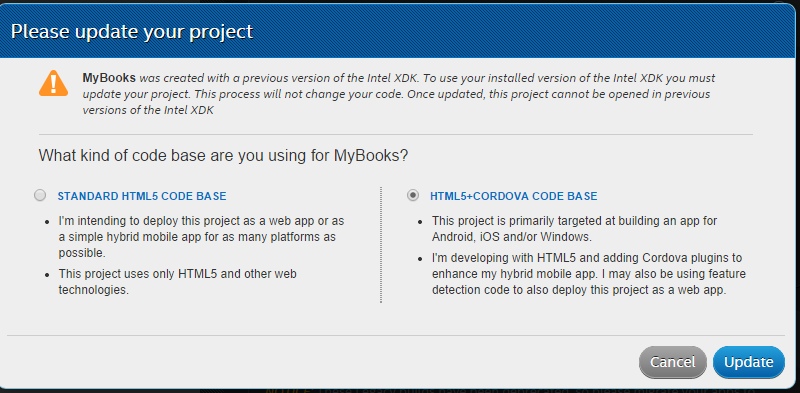The height and width of the screenshot is (393, 800).
Task: Confirm with the blue Update button
Action: (x=748, y=362)
